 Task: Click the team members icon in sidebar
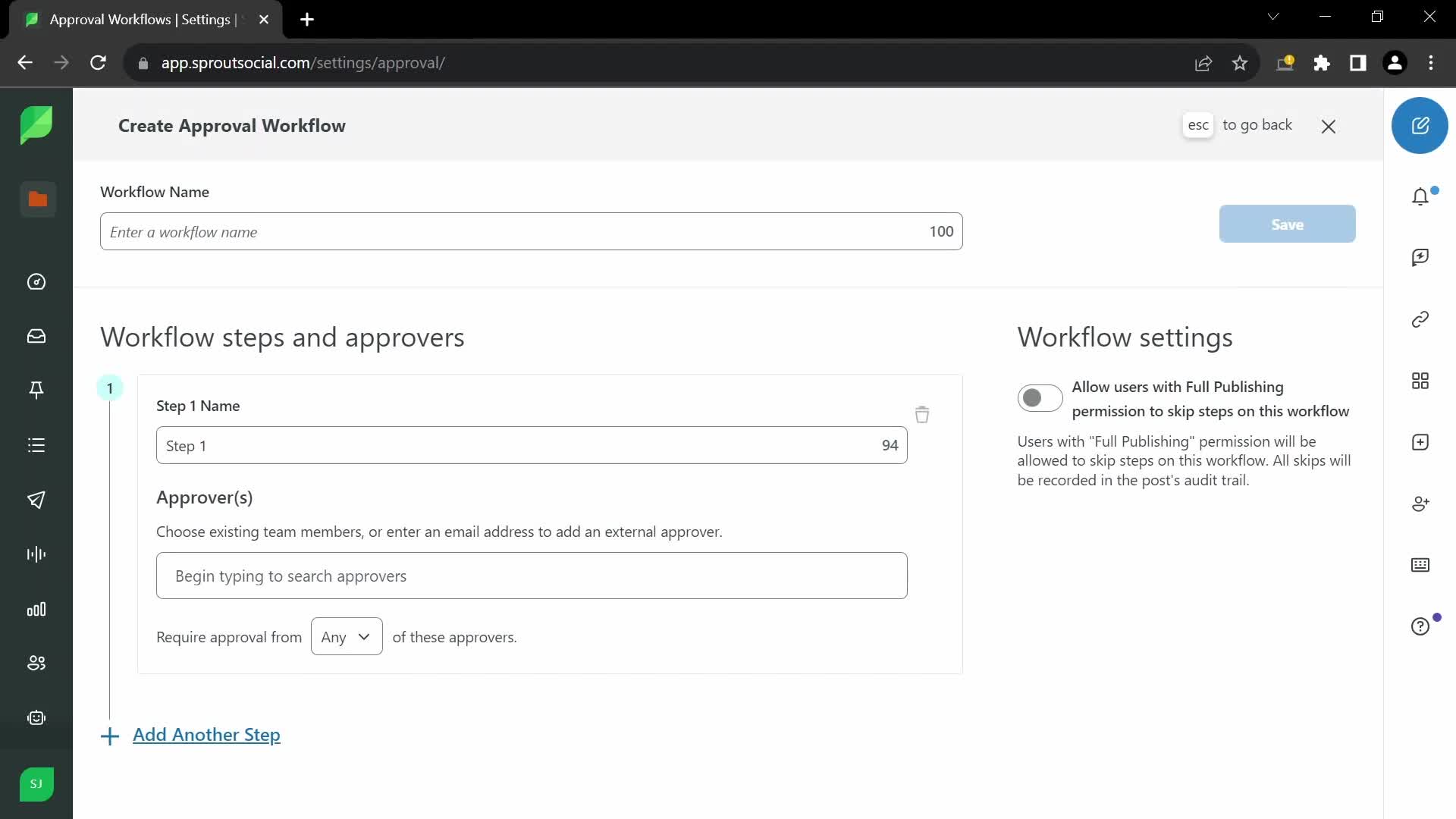tap(37, 663)
